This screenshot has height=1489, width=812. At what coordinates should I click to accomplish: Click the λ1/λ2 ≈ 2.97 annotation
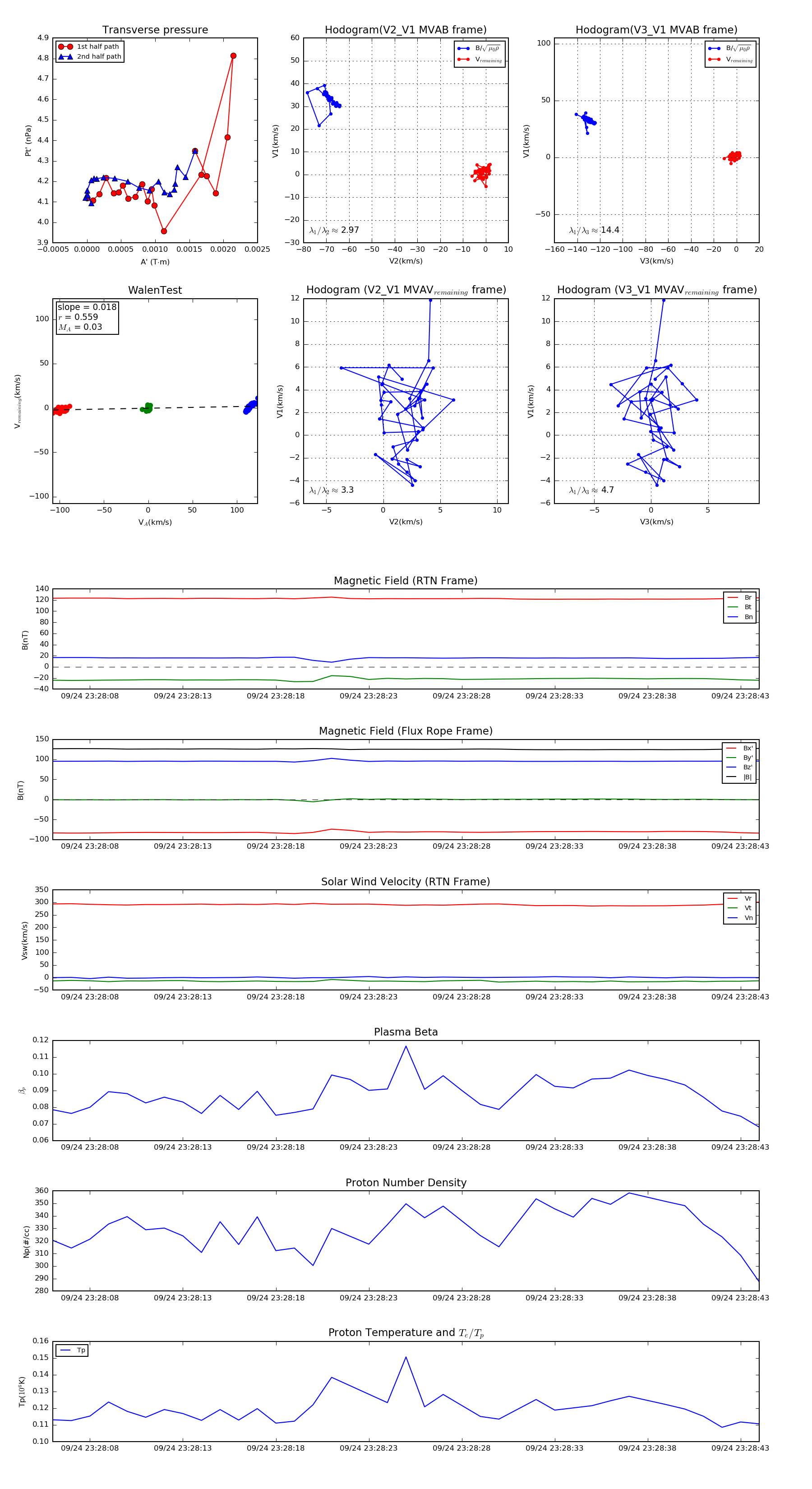tap(334, 230)
